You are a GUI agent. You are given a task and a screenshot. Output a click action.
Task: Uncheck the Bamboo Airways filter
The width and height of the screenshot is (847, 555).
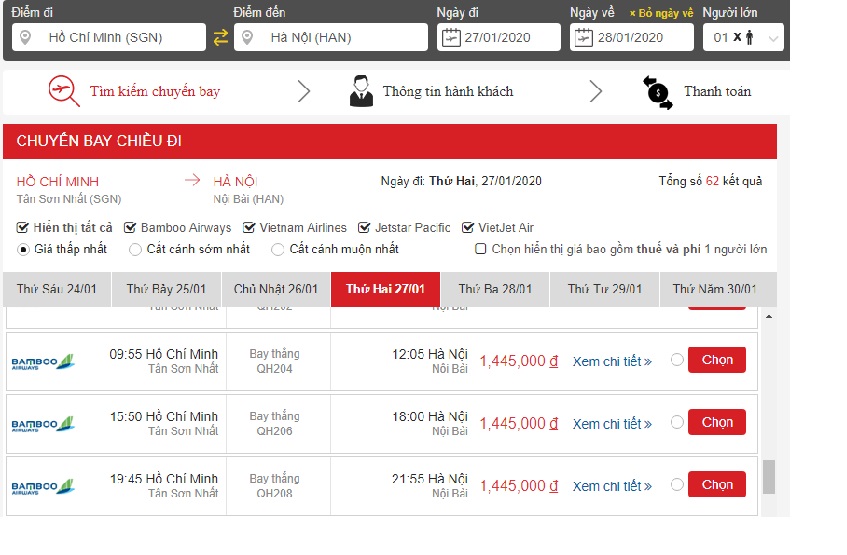pyautogui.click(x=130, y=228)
